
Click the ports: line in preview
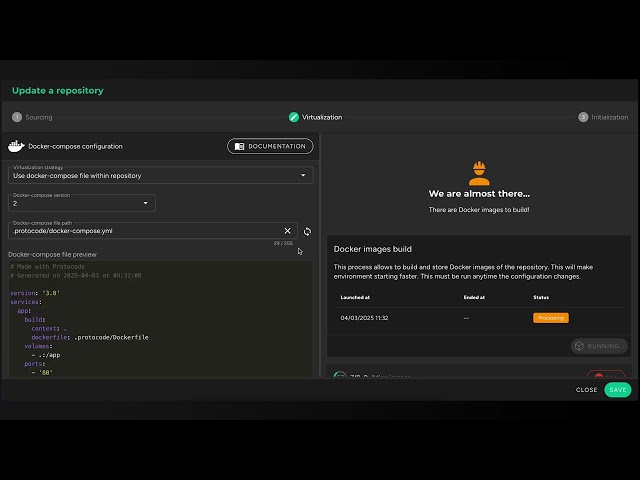(35, 364)
